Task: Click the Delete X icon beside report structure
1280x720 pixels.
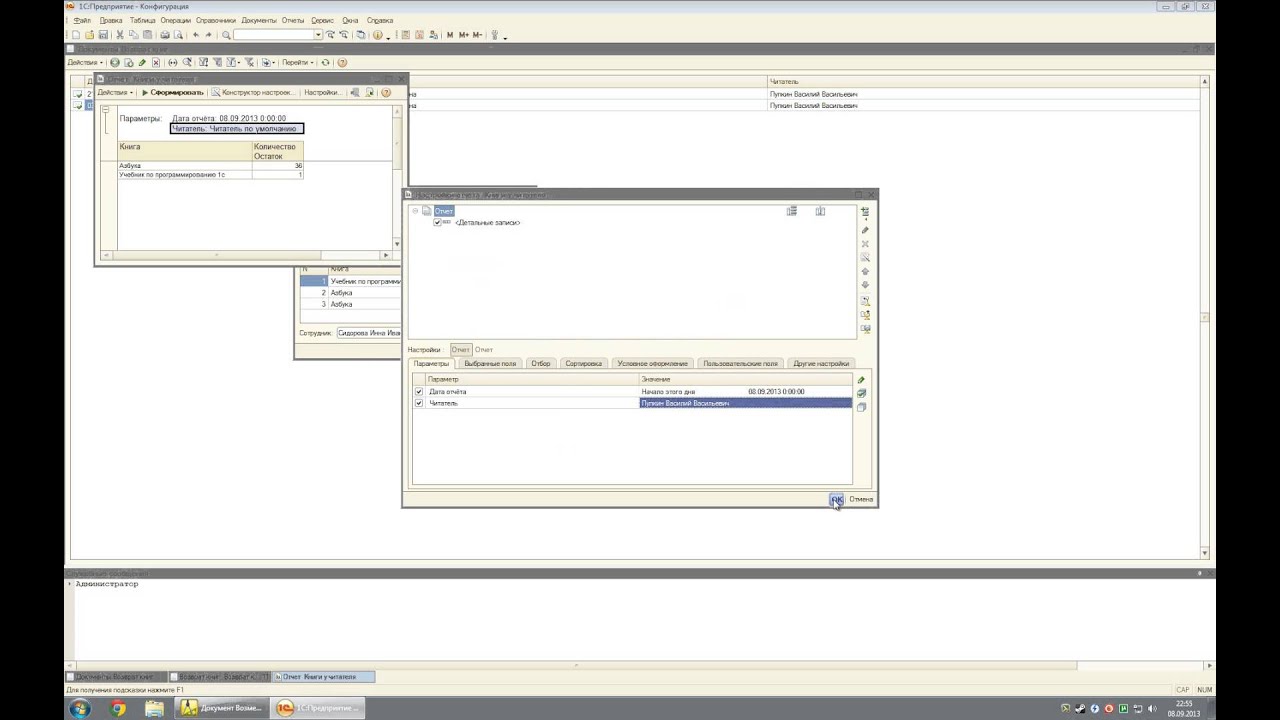Action: pyautogui.click(x=865, y=244)
